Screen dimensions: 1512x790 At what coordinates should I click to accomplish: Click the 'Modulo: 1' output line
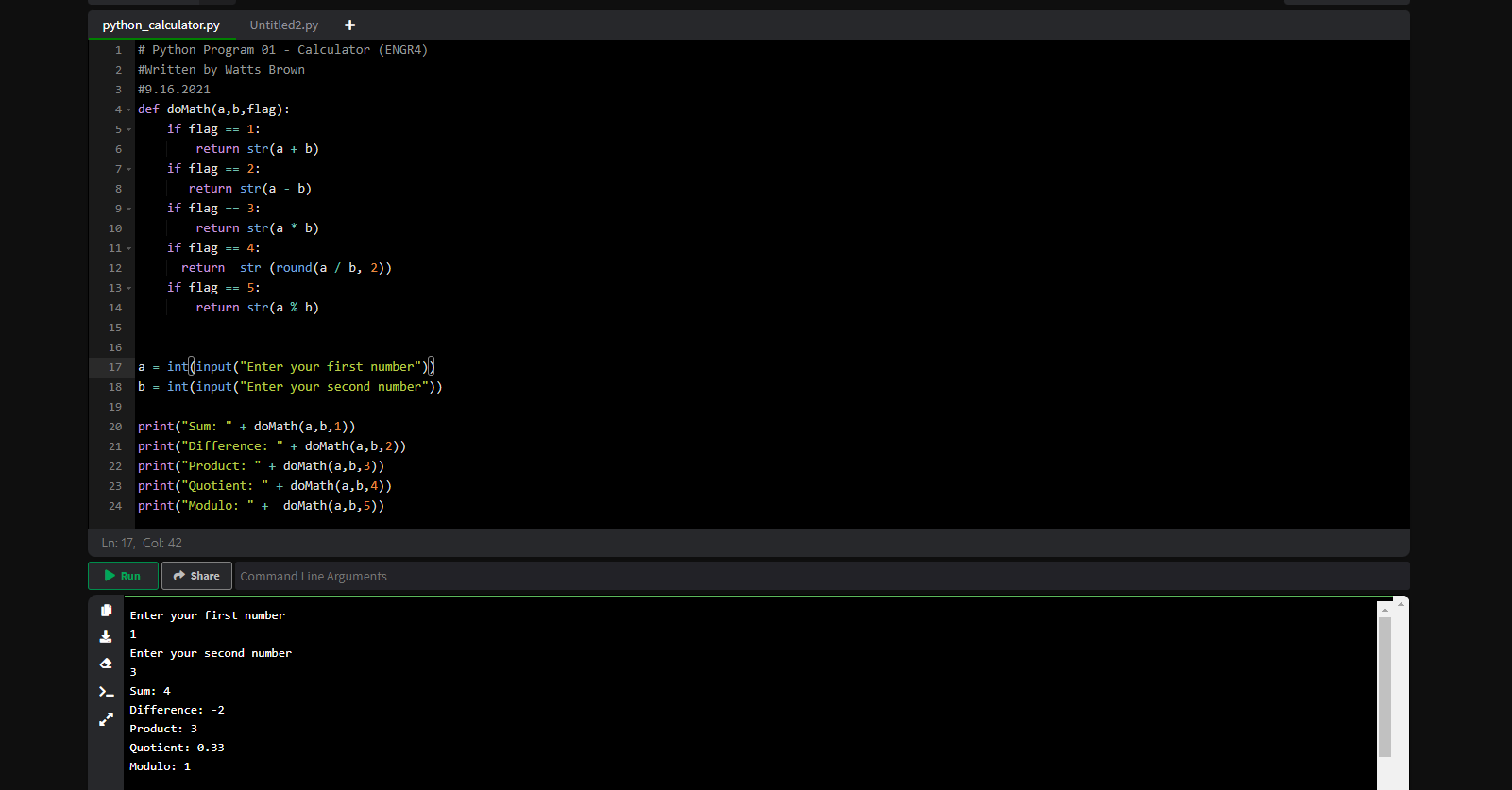coord(160,766)
